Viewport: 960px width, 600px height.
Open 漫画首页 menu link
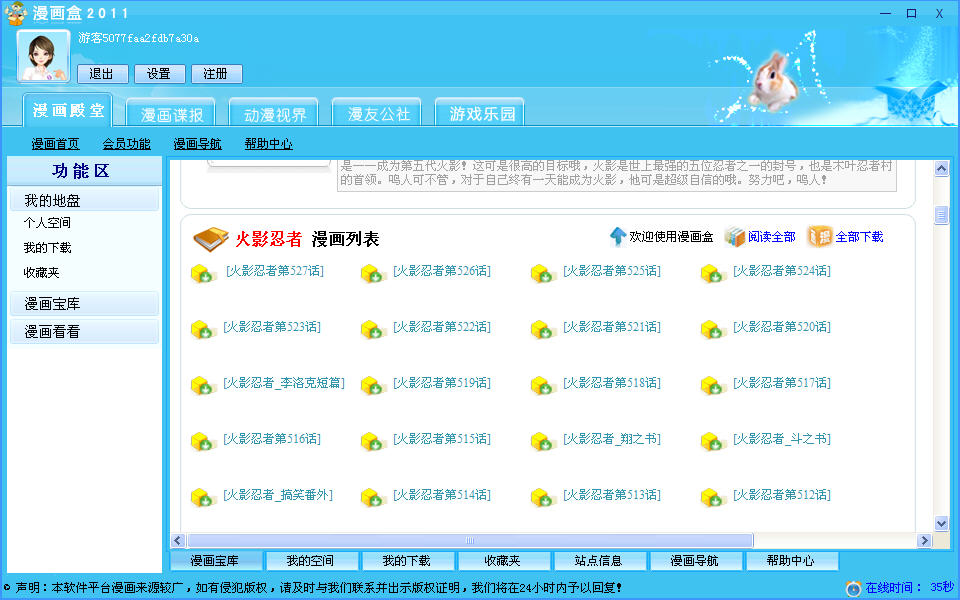(x=56, y=144)
